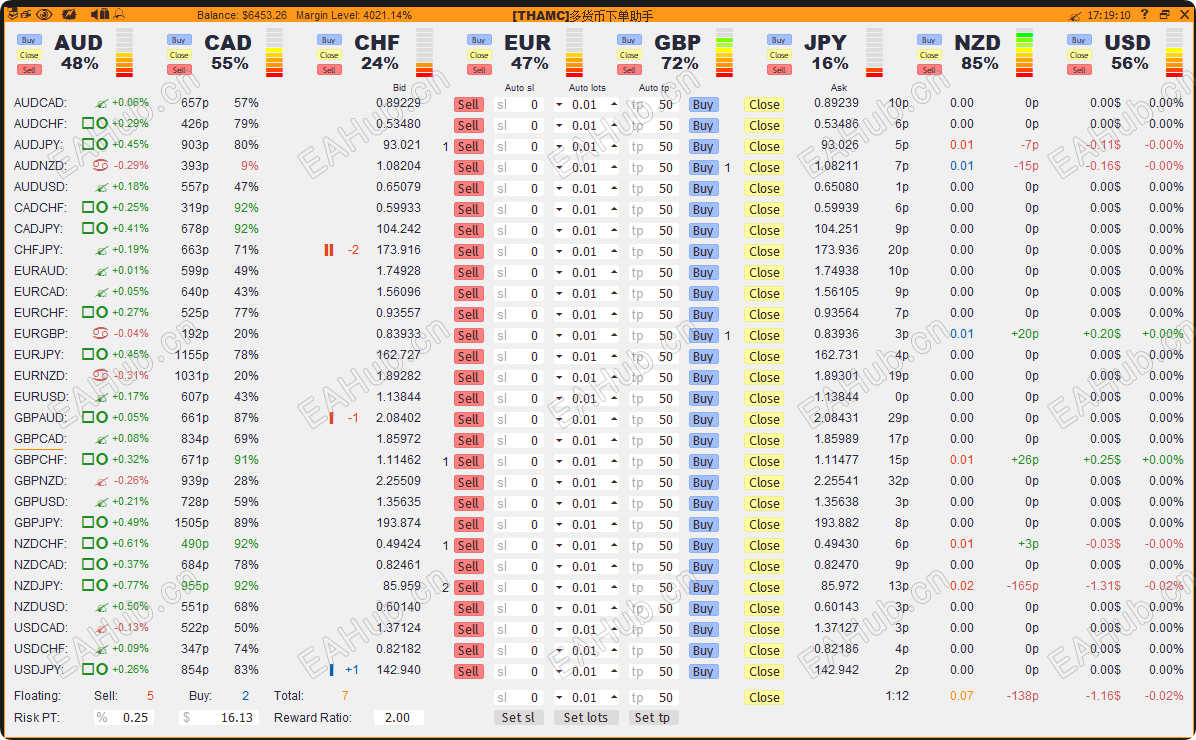Click the red pause bars in the CHFJPY row

point(329,249)
